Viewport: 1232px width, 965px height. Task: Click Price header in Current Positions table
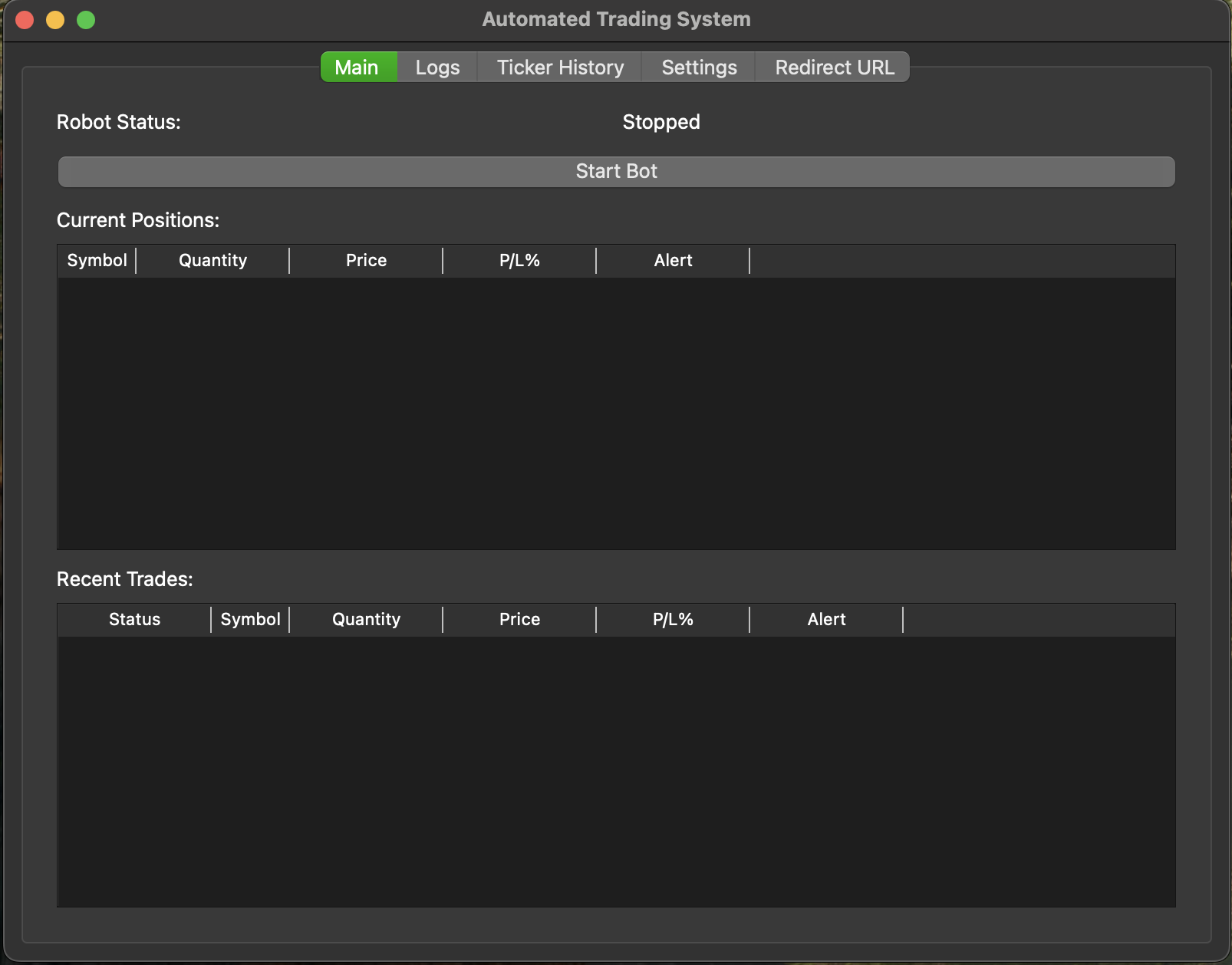pyautogui.click(x=366, y=261)
